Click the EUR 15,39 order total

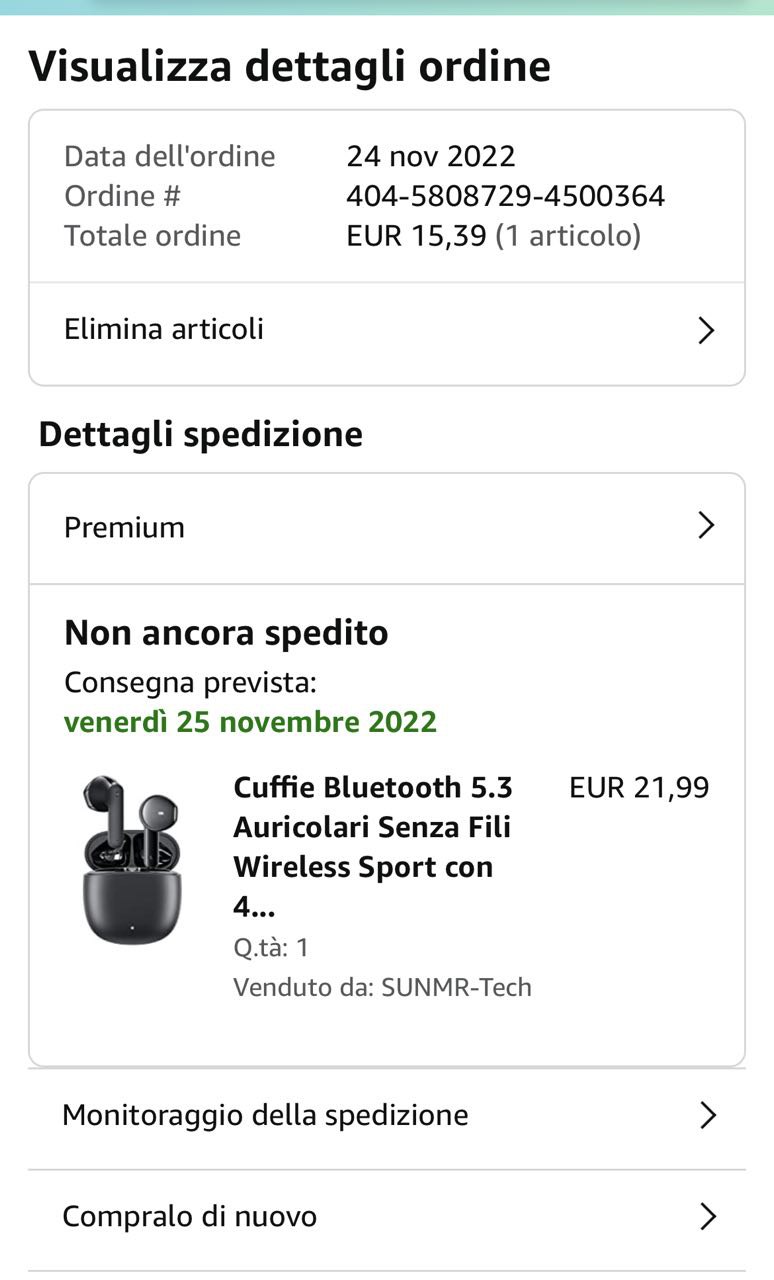click(x=416, y=236)
